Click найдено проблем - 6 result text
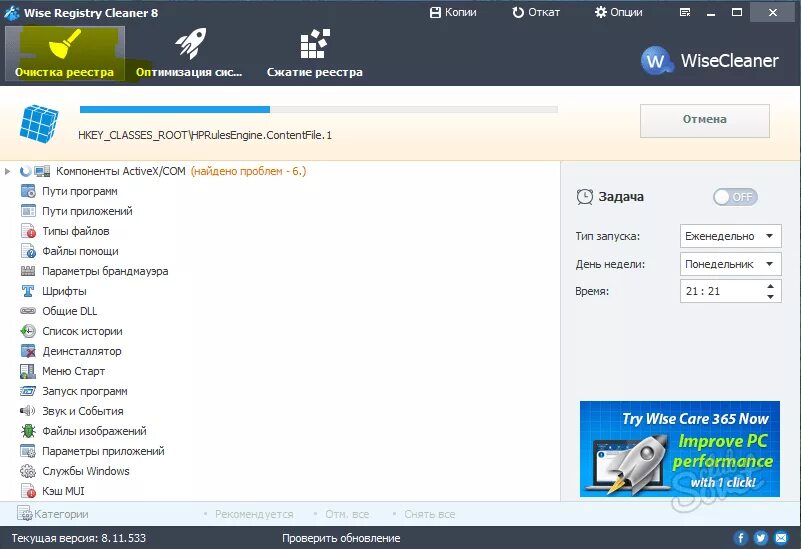The image size is (801, 549). (248, 171)
